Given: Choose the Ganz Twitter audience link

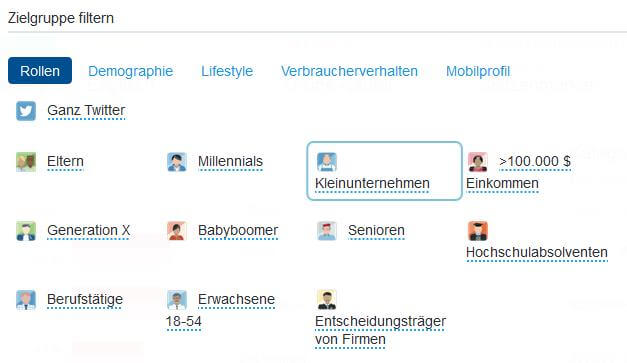Looking at the screenshot, I should [86, 110].
